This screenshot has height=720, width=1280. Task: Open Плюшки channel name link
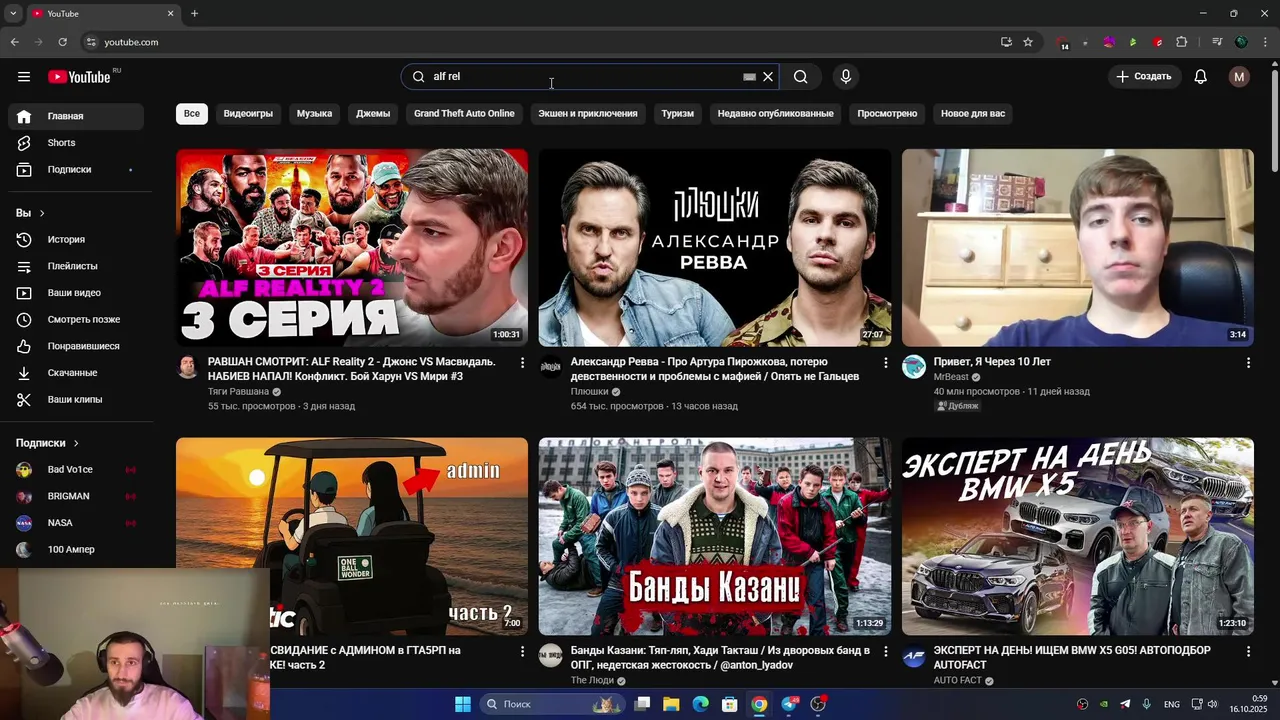(590, 392)
